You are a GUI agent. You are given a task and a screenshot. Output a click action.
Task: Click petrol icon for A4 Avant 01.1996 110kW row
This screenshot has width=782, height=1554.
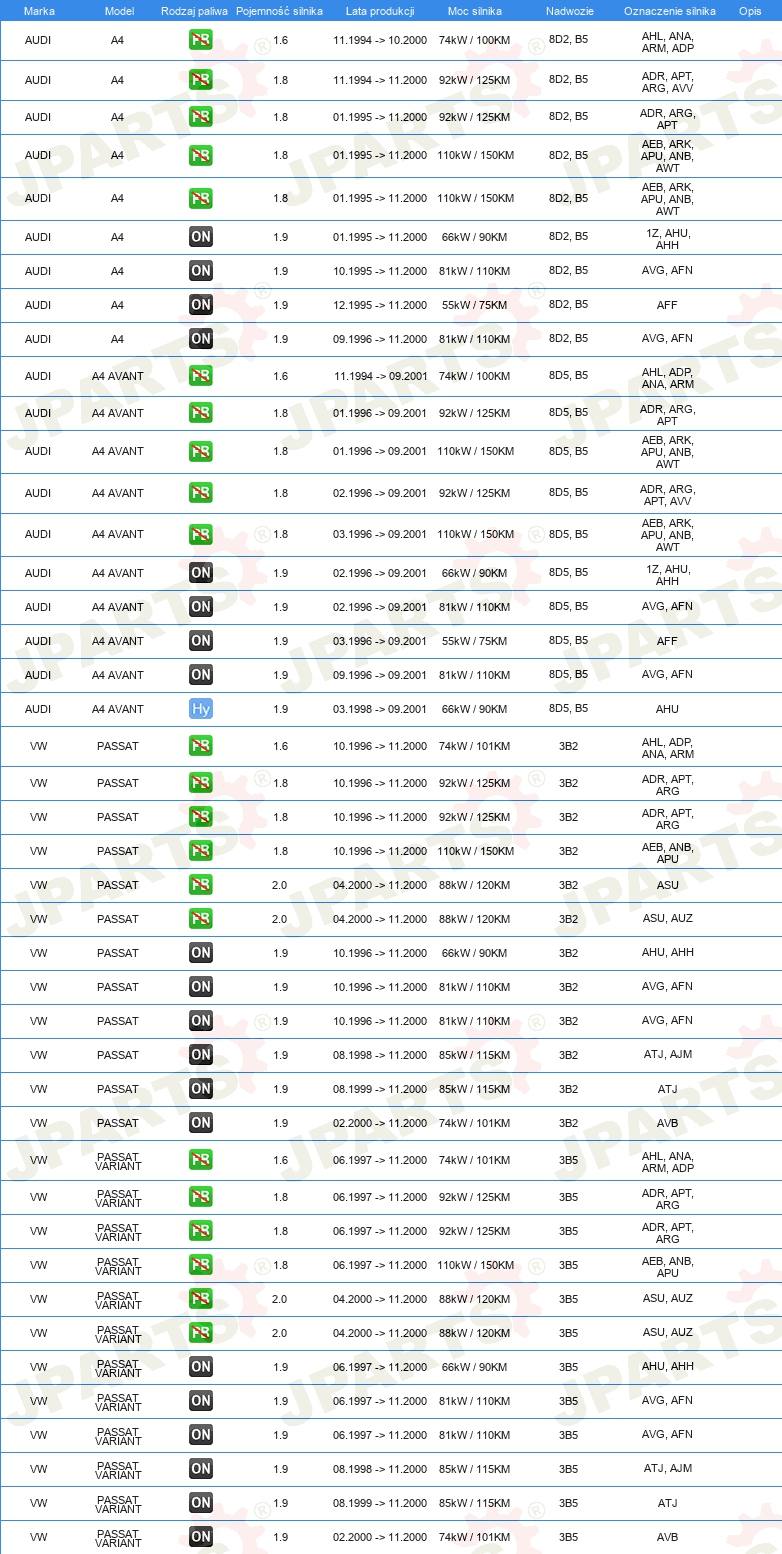(x=200, y=451)
